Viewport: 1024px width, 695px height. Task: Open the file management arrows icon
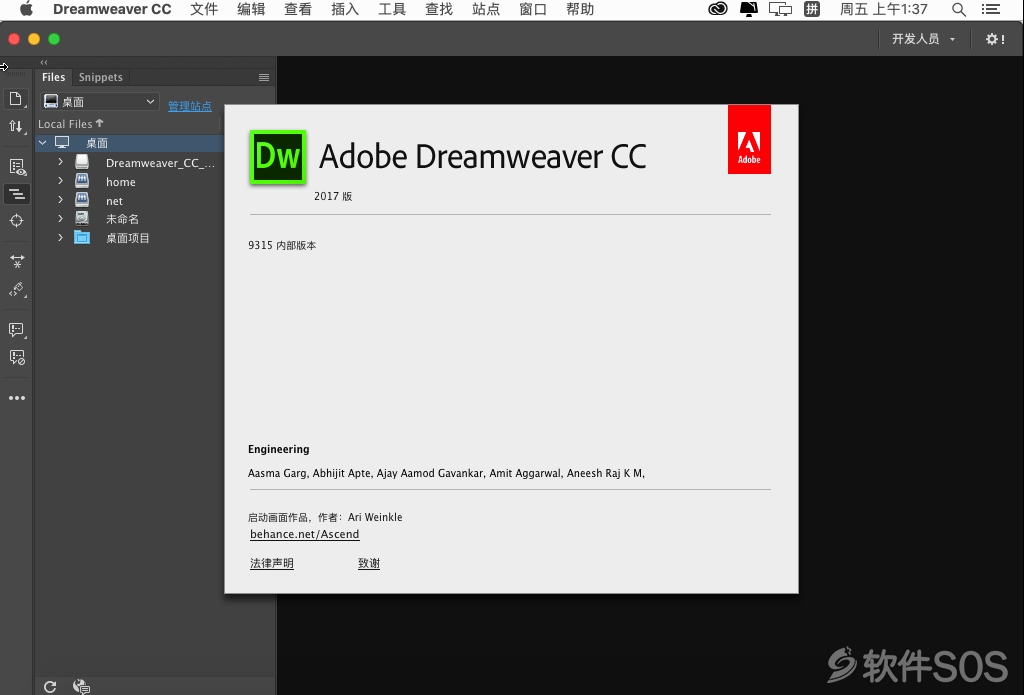[x=16, y=126]
